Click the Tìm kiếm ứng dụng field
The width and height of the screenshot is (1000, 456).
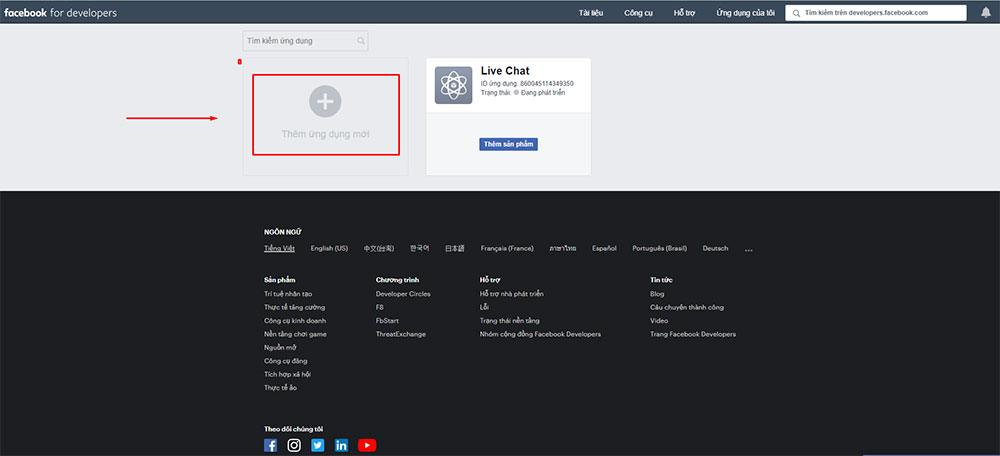298,41
